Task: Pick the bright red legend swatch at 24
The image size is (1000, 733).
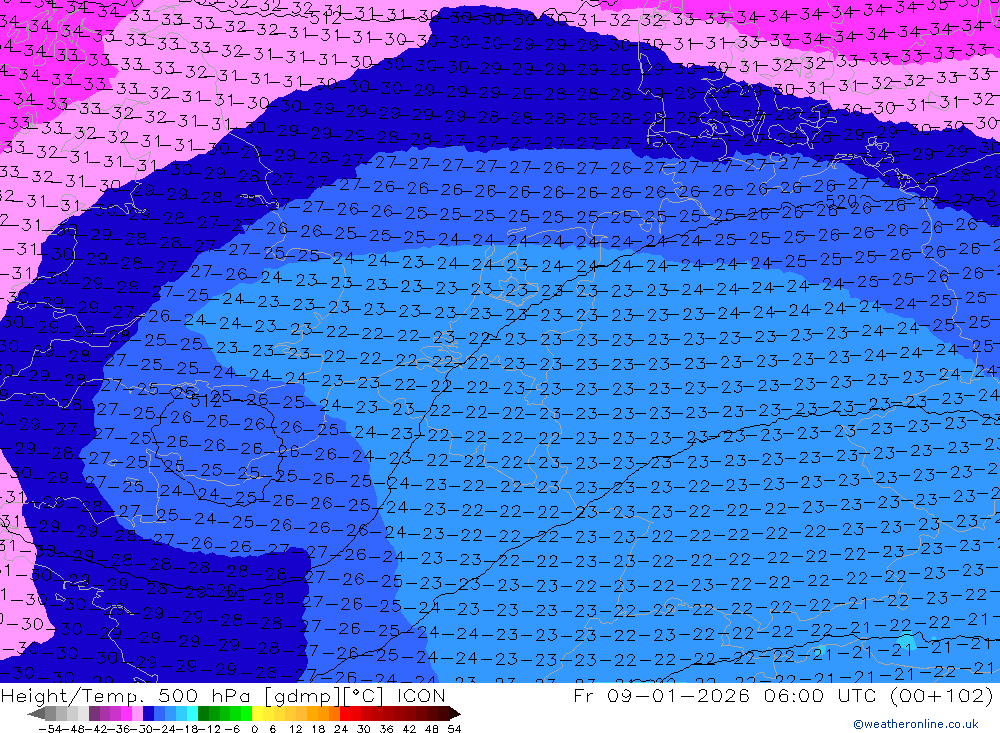Action: tap(345, 713)
